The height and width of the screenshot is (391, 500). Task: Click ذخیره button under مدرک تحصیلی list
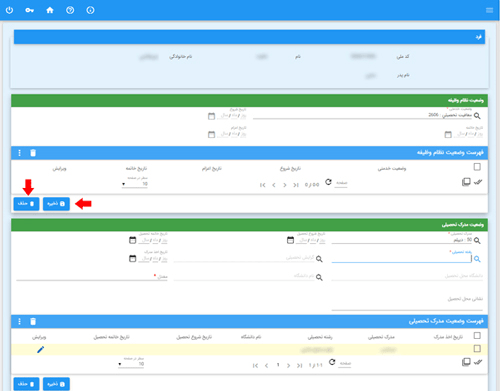pyautogui.click(x=56, y=384)
